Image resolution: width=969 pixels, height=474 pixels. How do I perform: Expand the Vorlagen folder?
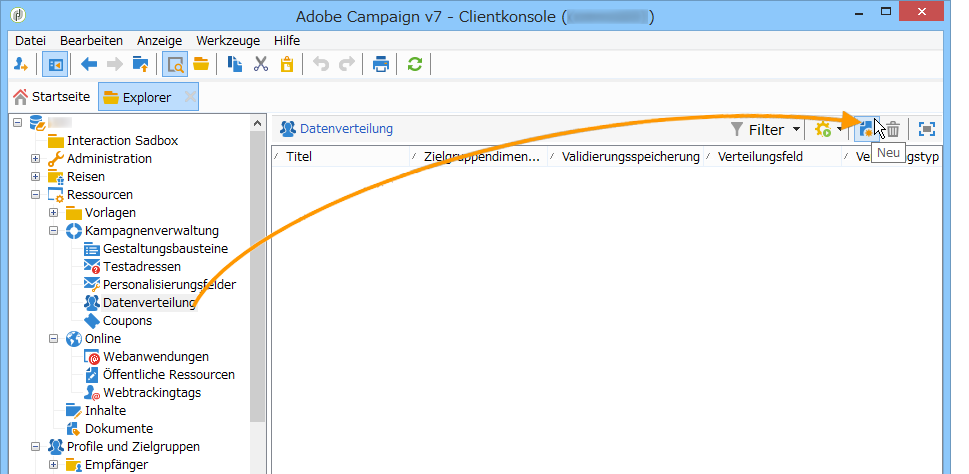53,213
